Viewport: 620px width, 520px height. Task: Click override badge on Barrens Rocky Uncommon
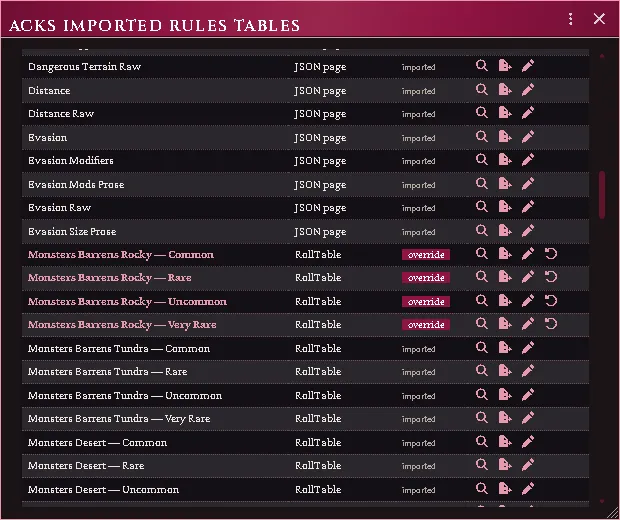pos(426,302)
